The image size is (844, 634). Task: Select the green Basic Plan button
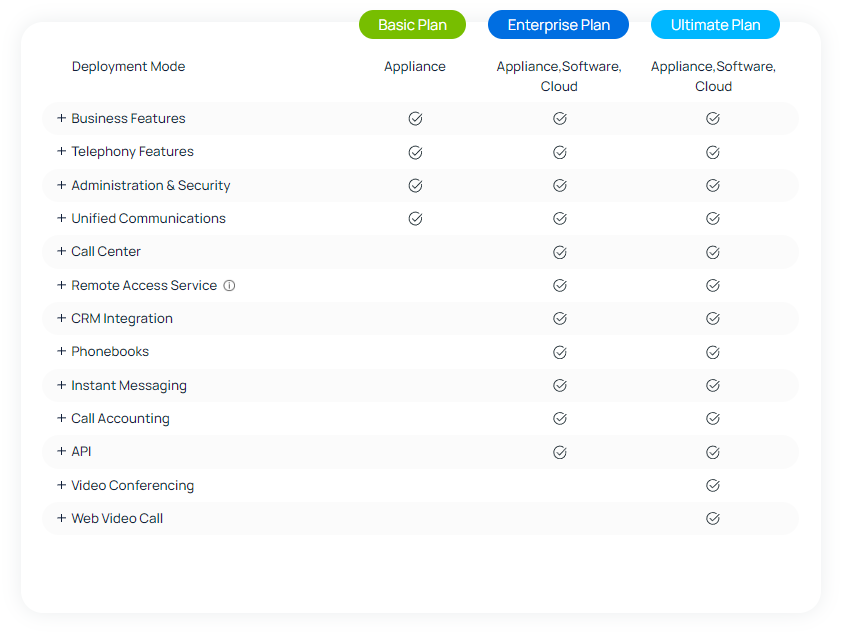pyautogui.click(x=412, y=25)
